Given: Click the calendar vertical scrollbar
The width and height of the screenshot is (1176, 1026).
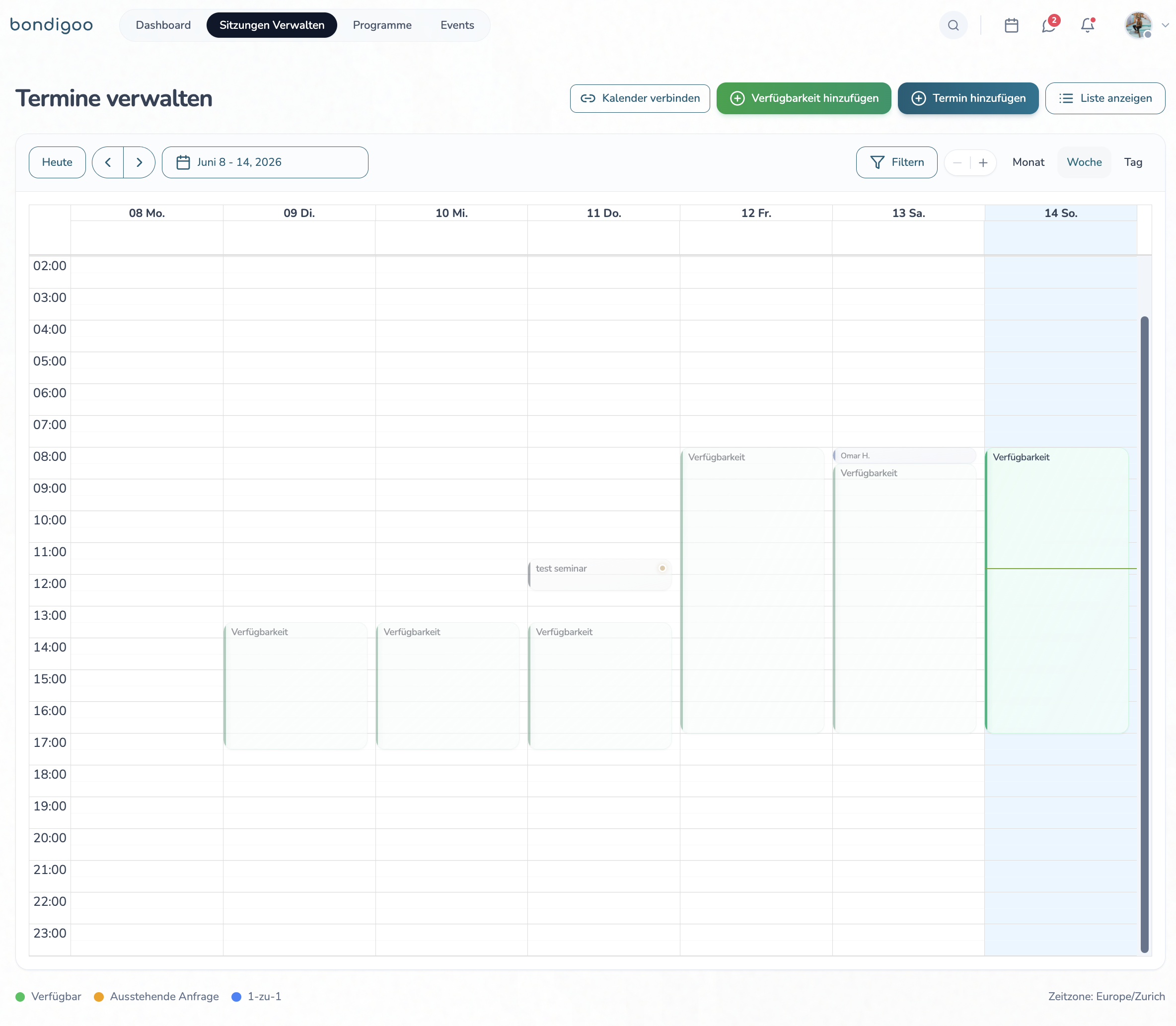Looking at the screenshot, I should tap(1145, 634).
